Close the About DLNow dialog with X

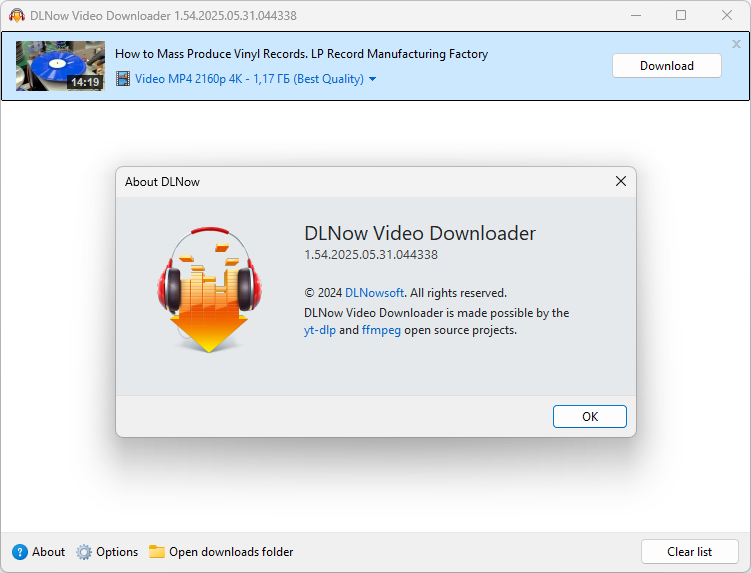[621, 181]
